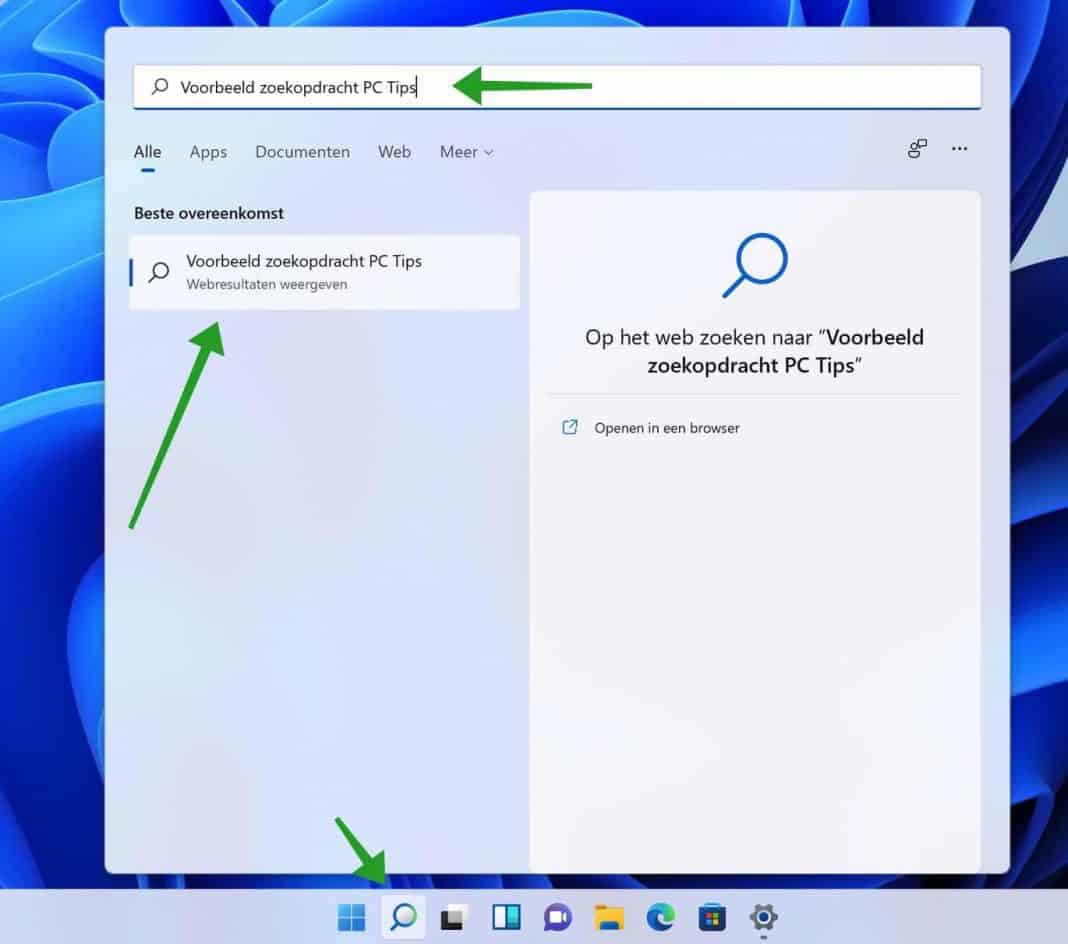Viewport: 1068px width, 944px height.
Task: Click Openen in een browser
Action: click(665, 427)
